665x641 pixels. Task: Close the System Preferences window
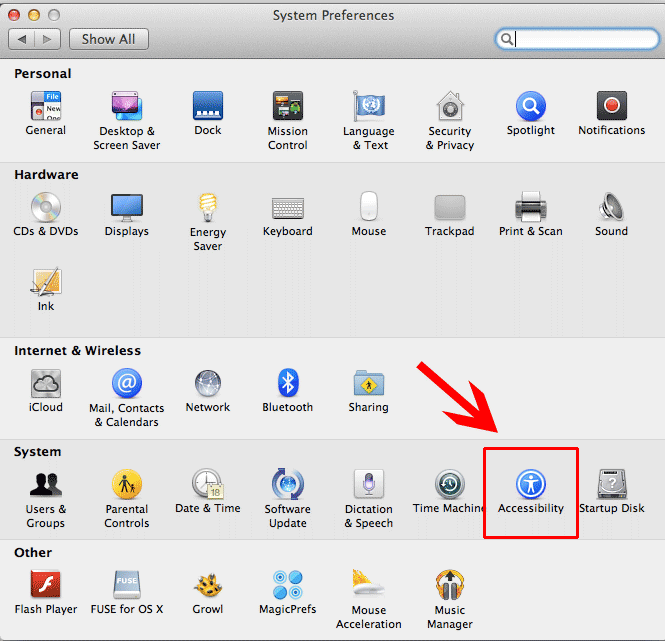pyautogui.click(x=14, y=15)
